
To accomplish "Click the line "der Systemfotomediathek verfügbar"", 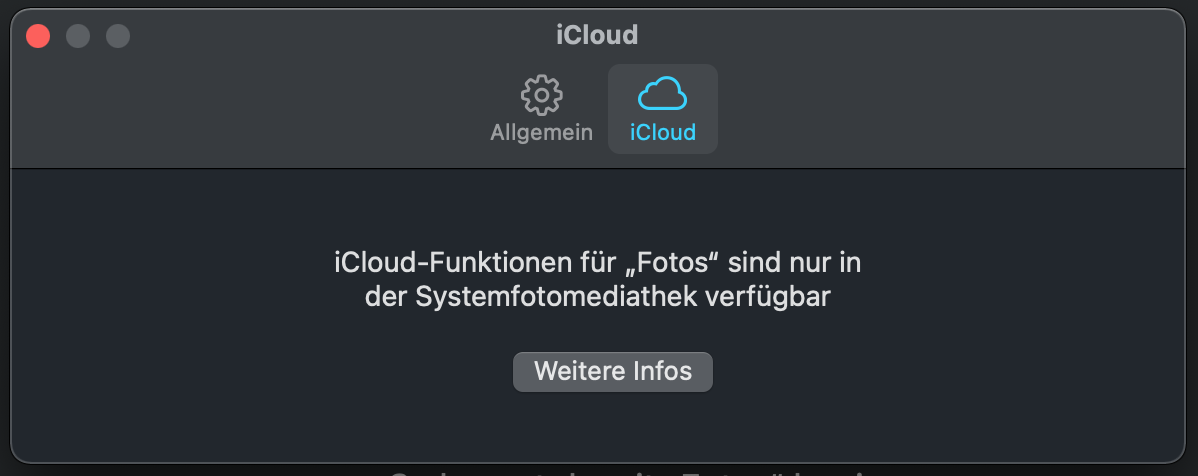I will click(597, 298).
